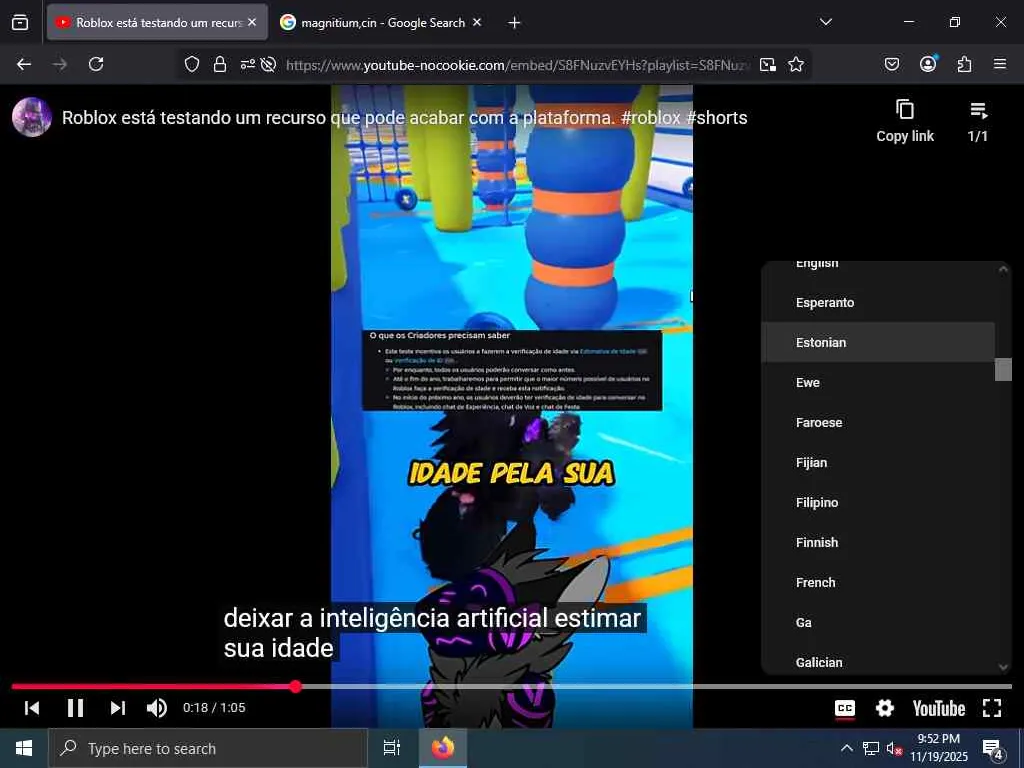The image size is (1024, 768).
Task: Switch to magnitium,cin Google Search tab
Action: coord(382,22)
